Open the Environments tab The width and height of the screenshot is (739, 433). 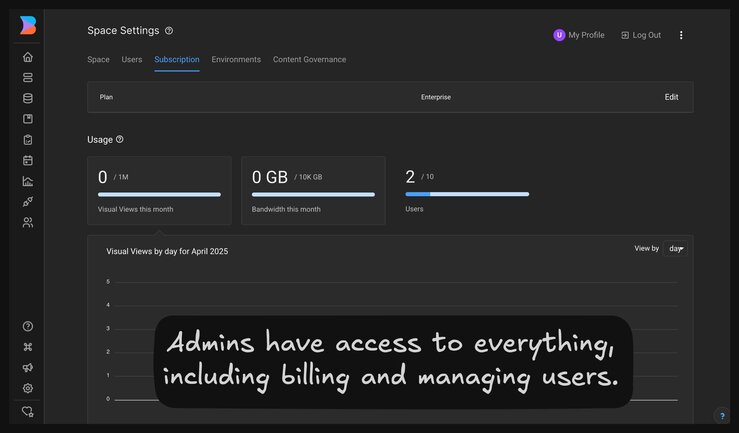pos(236,59)
